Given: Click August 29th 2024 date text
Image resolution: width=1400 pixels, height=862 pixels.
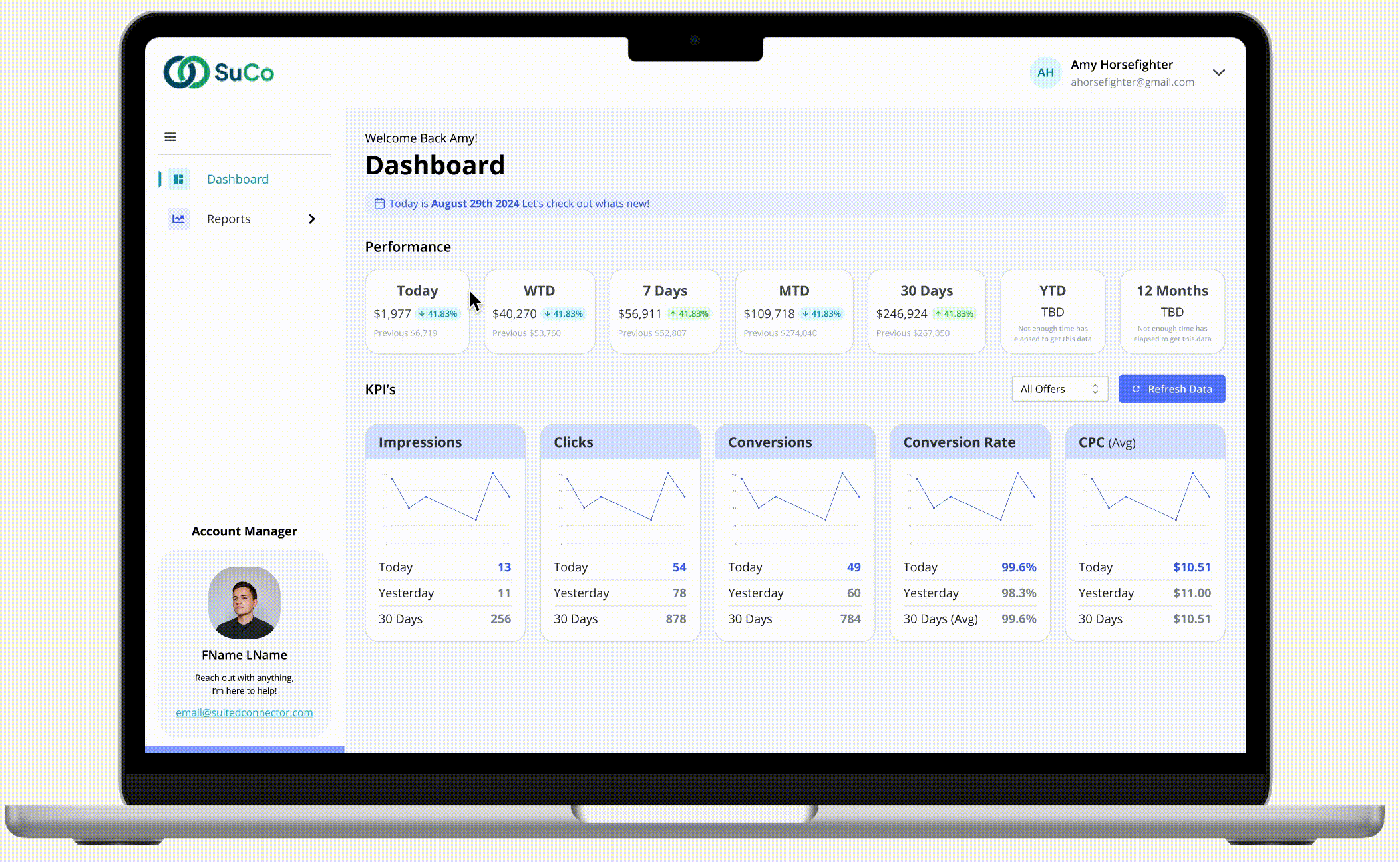Looking at the screenshot, I should tap(475, 204).
